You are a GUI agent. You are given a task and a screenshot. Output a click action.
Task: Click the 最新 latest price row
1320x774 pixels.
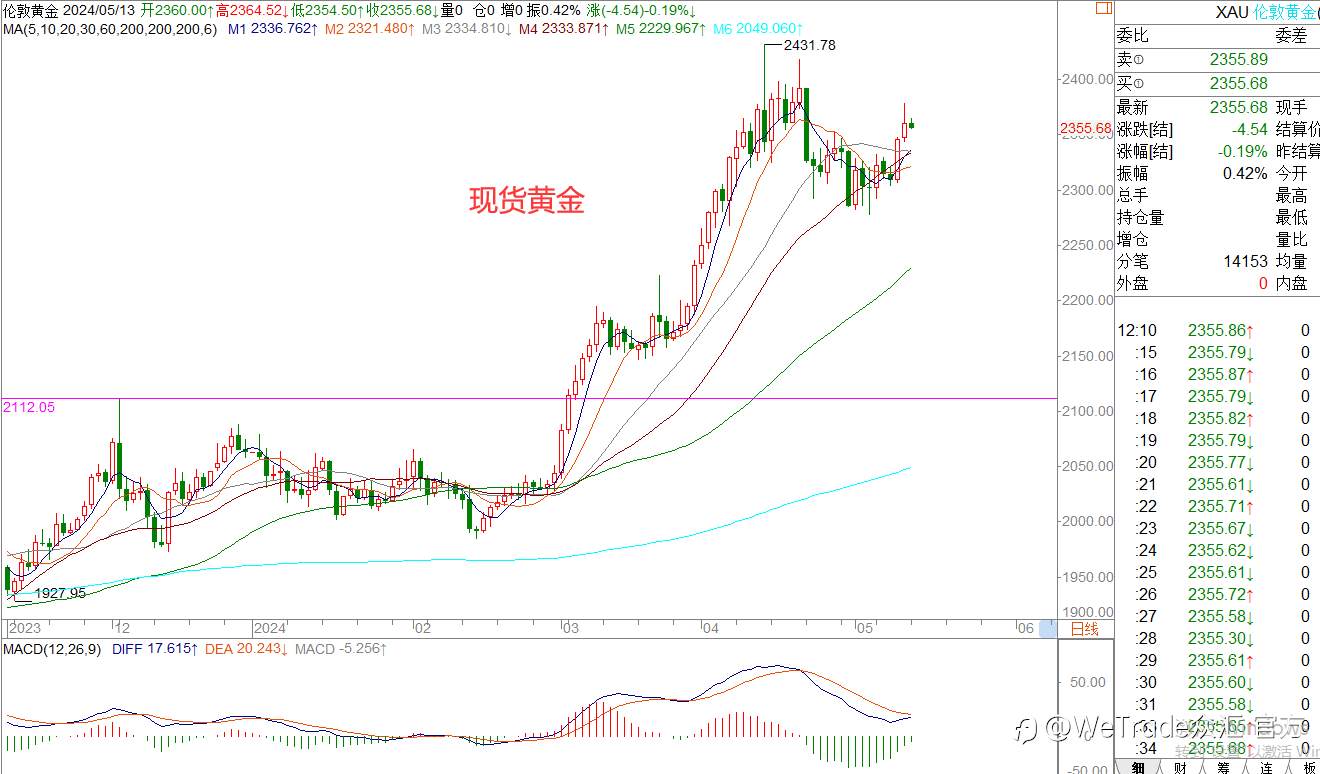[x=1192, y=107]
